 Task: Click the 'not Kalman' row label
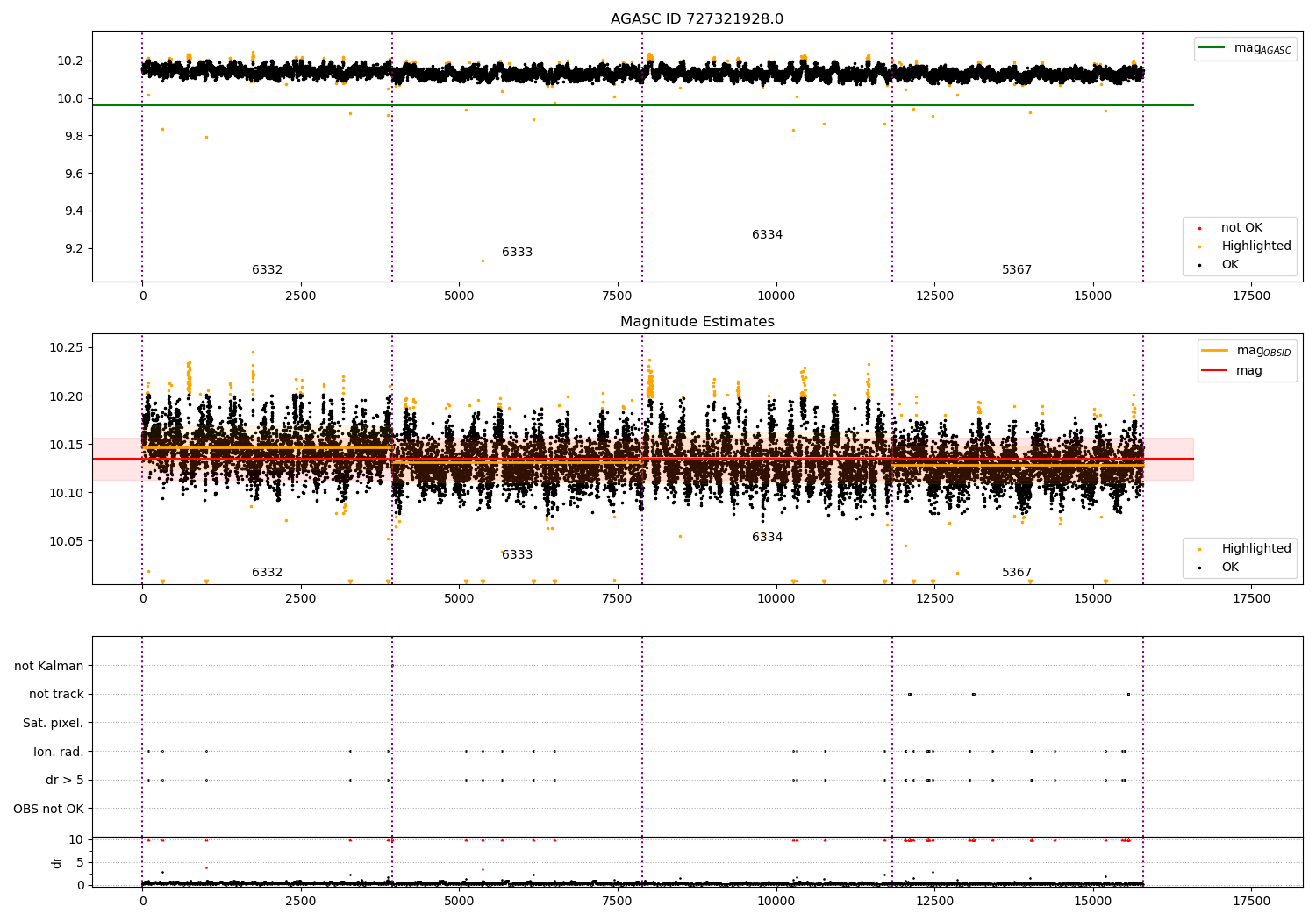click(x=49, y=667)
